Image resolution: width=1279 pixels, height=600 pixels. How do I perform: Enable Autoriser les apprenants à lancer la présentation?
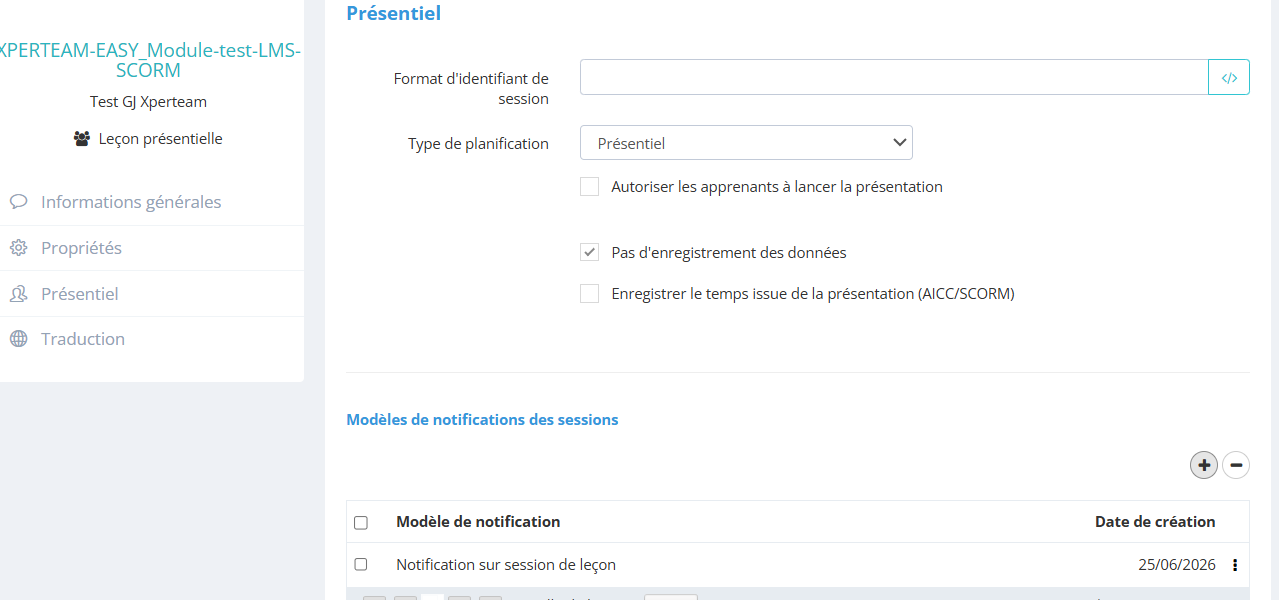590,186
